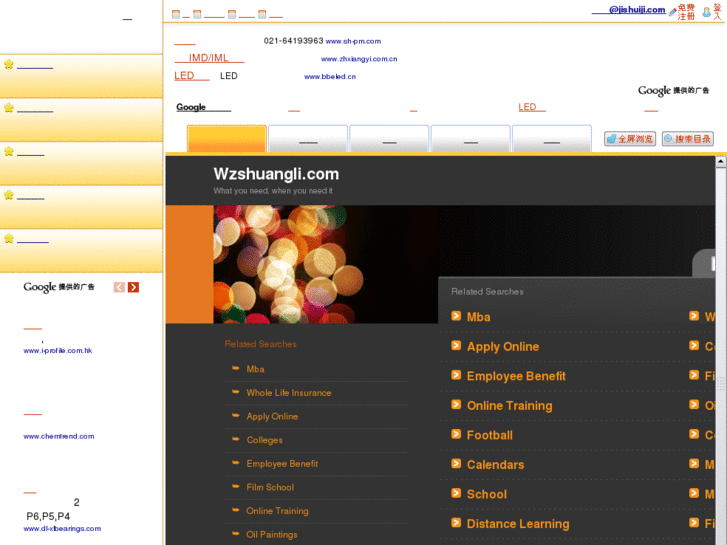Show next Google ads with red arrow
The width and height of the screenshot is (727, 545).
tap(134, 287)
